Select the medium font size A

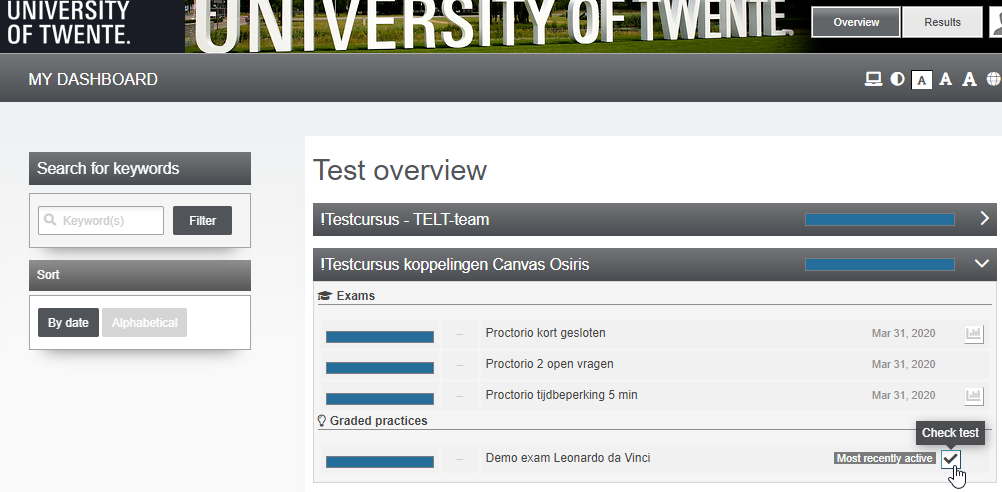[x=946, y=79]
